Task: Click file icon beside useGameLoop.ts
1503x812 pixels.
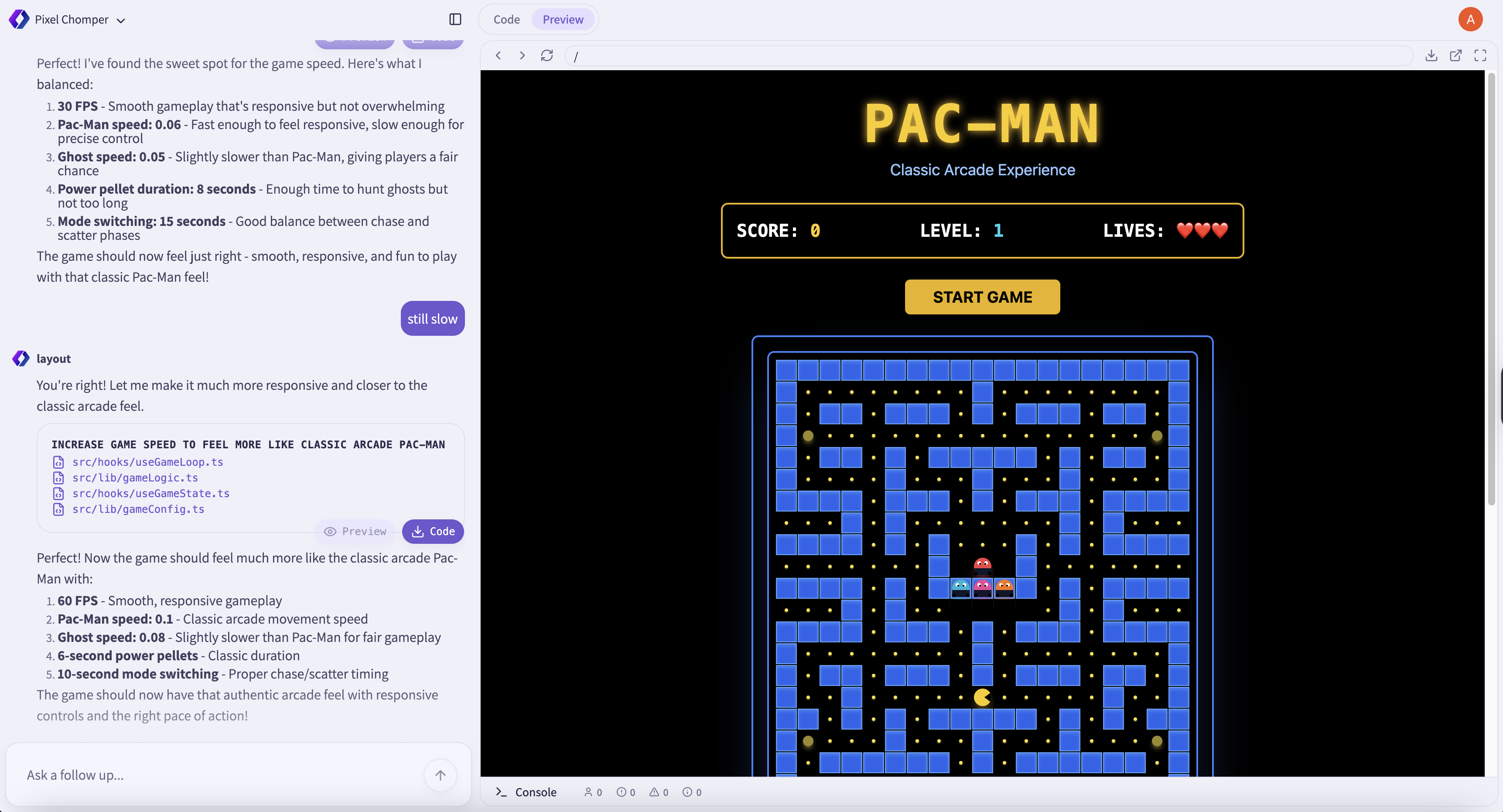Action: 58,462
